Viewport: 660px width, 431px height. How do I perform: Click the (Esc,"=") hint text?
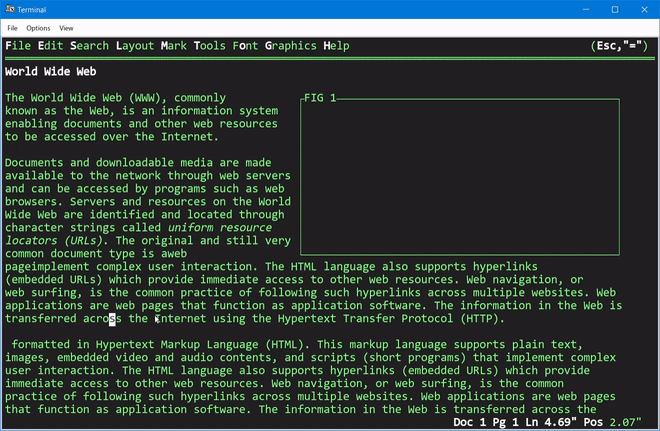(619, 45)
